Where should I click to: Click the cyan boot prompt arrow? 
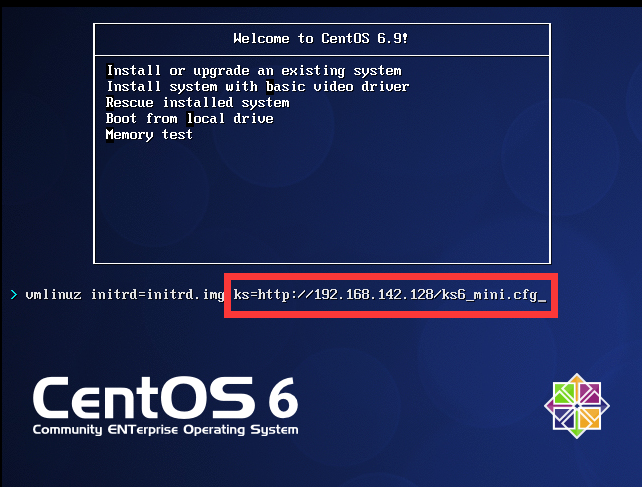click(14, 294)
